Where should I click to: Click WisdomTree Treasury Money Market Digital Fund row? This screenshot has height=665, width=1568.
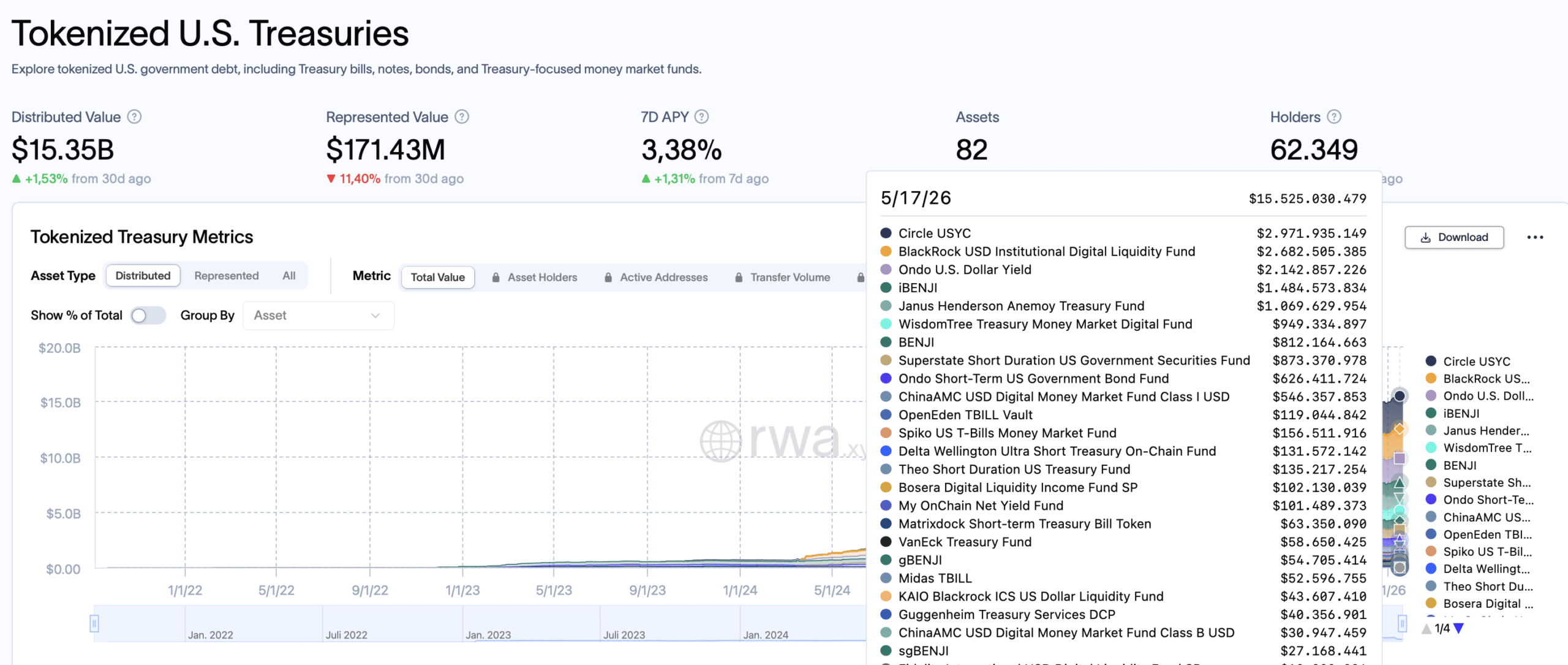coord(1123,324)
